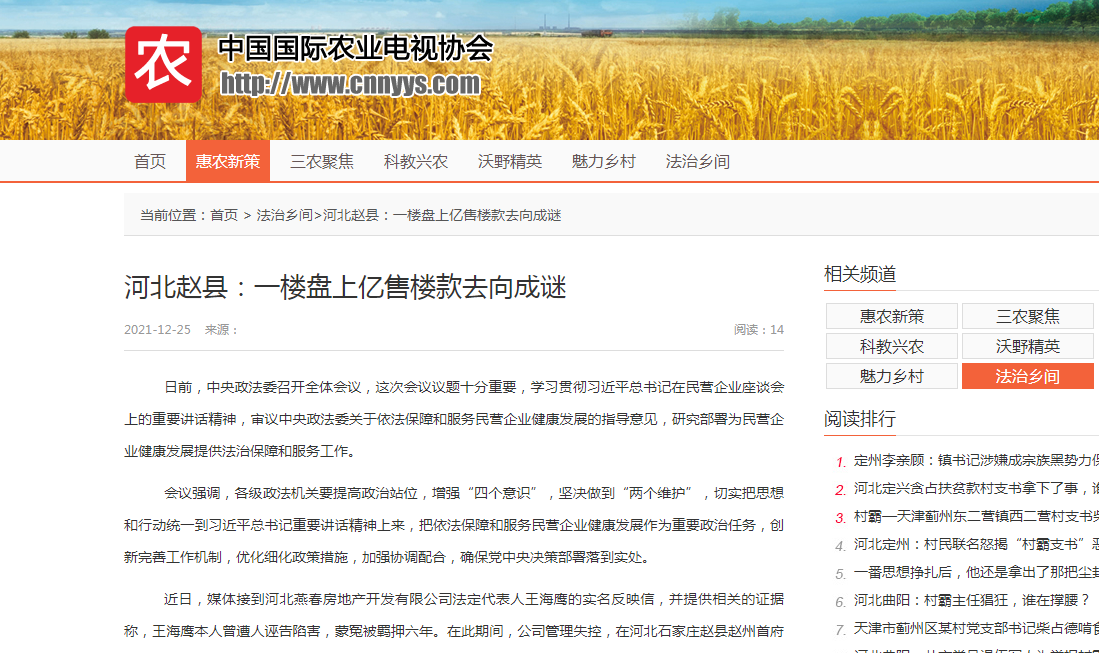Open 魅力乡村 in the navigation bar

point(603,161)
